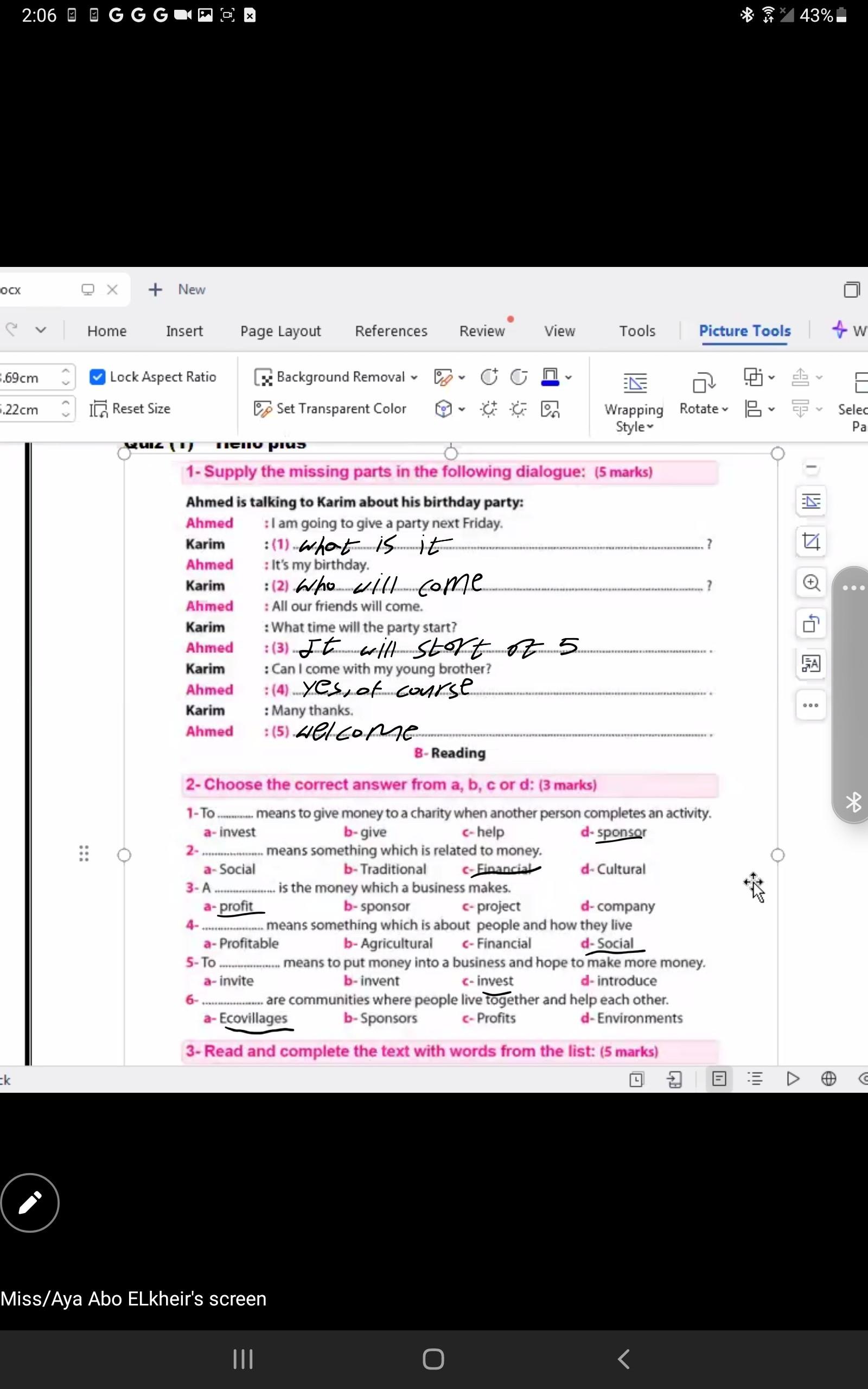Uncheck the Lock Aspect Ratio checkbox
Screen dimensions: 868x1389
coord(98,377)
